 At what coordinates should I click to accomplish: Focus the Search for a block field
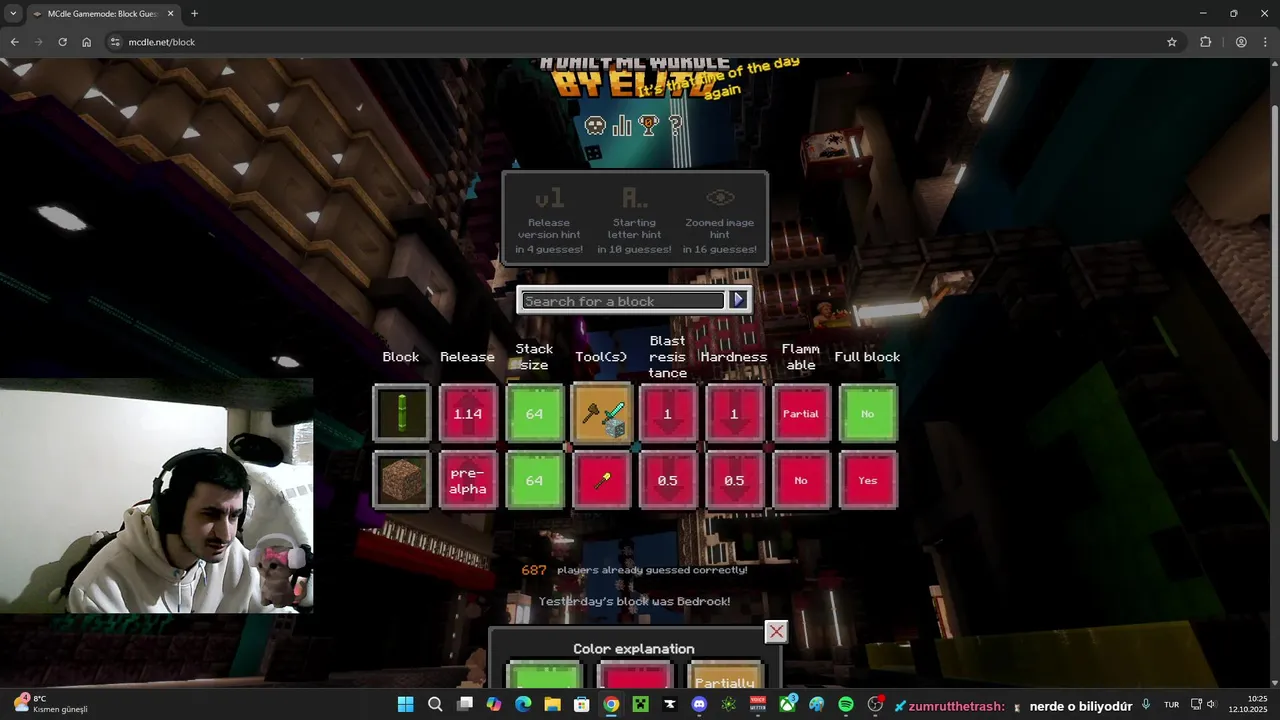point(623,300)
